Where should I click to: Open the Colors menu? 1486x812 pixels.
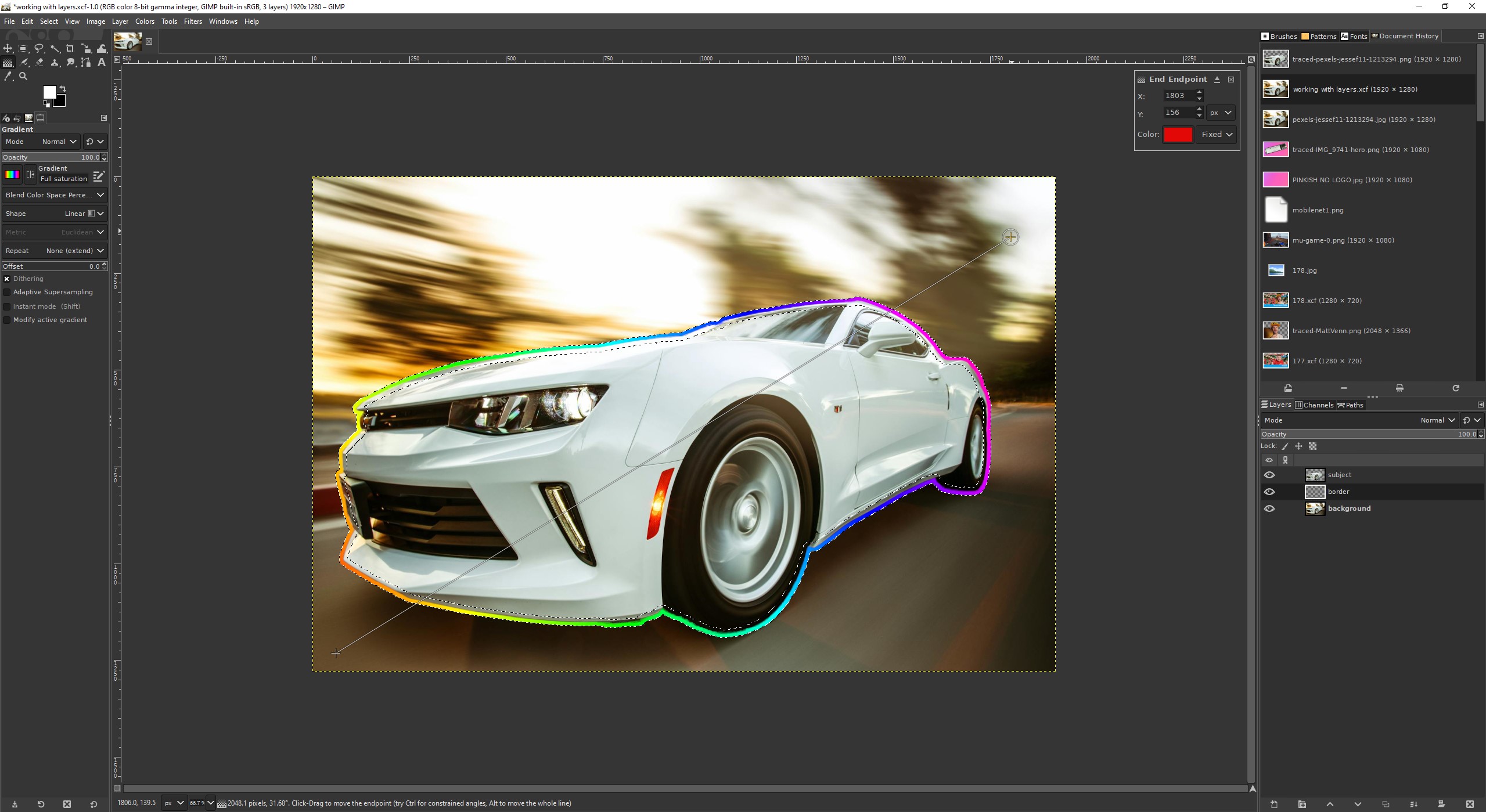pyautogui.click(x=143, y=22)
